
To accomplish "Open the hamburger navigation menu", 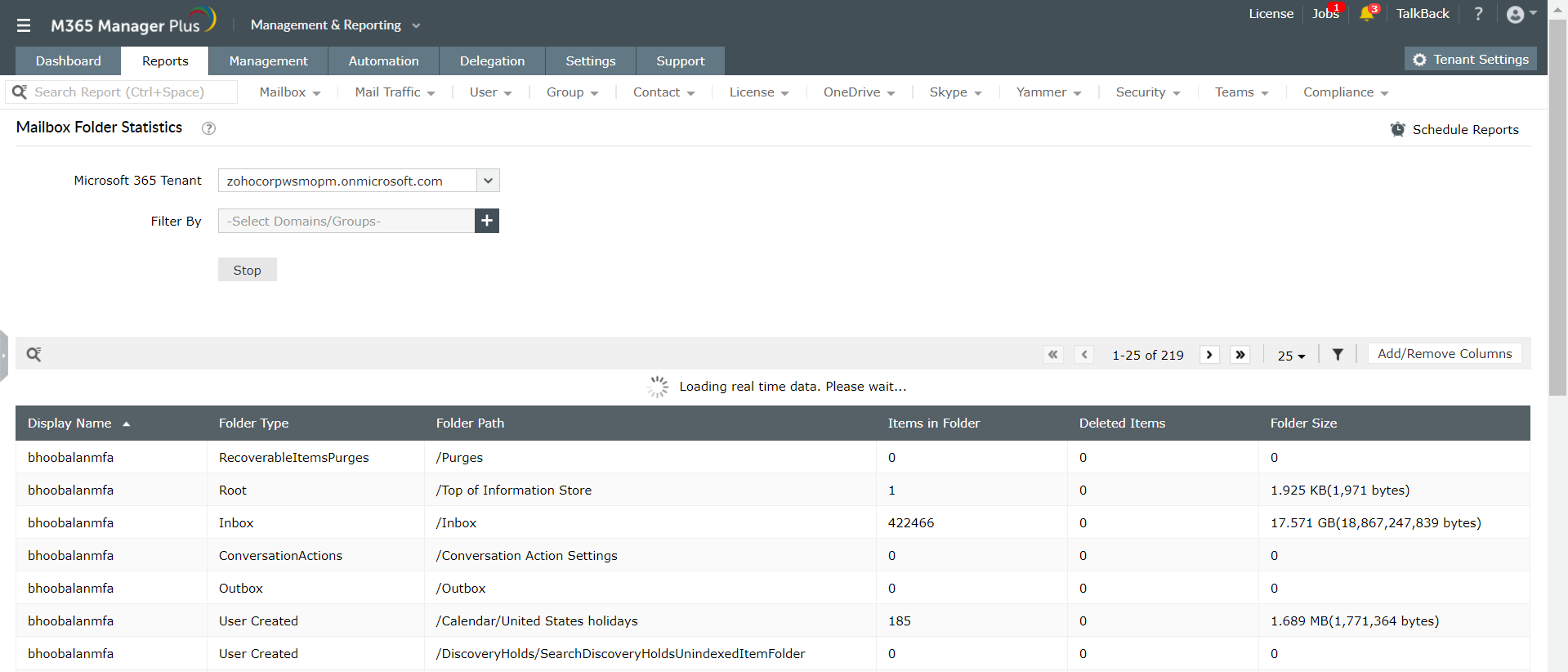I will point(24,25).
